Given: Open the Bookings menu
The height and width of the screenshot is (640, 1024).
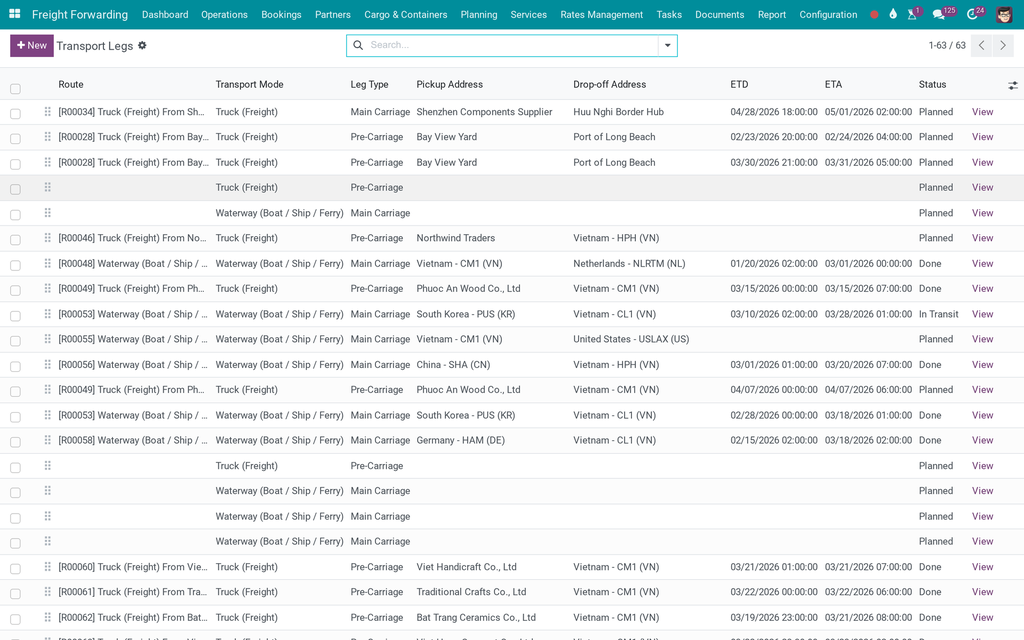Looking at the screenshot, I should [x=281, y=14].
